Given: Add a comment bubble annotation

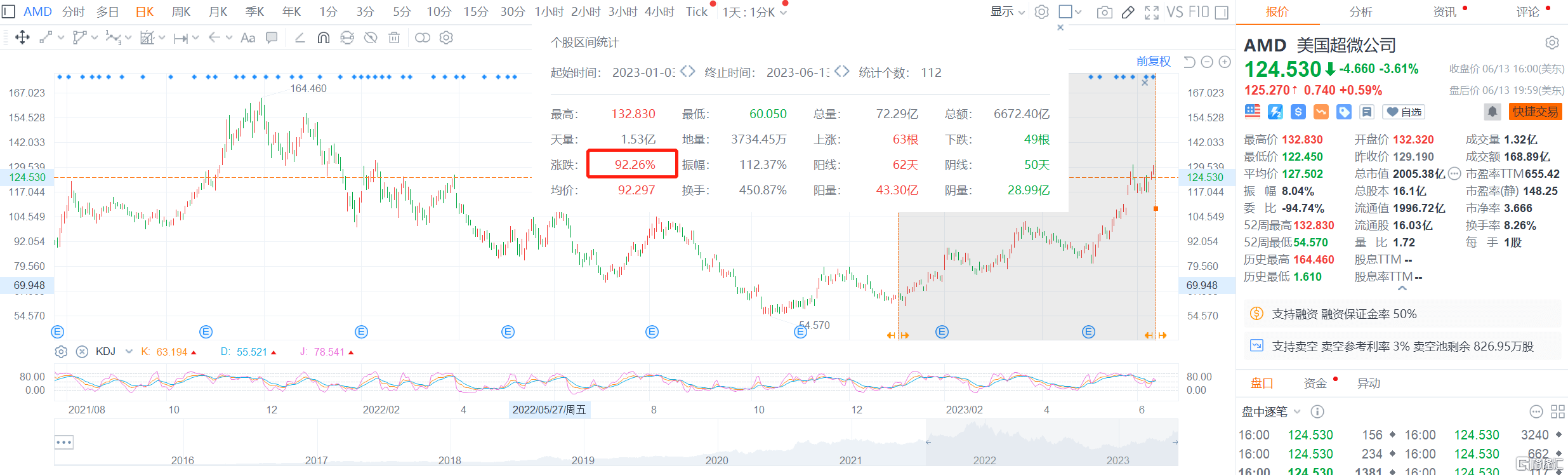Looking at the screenshot, I should 272,37.
